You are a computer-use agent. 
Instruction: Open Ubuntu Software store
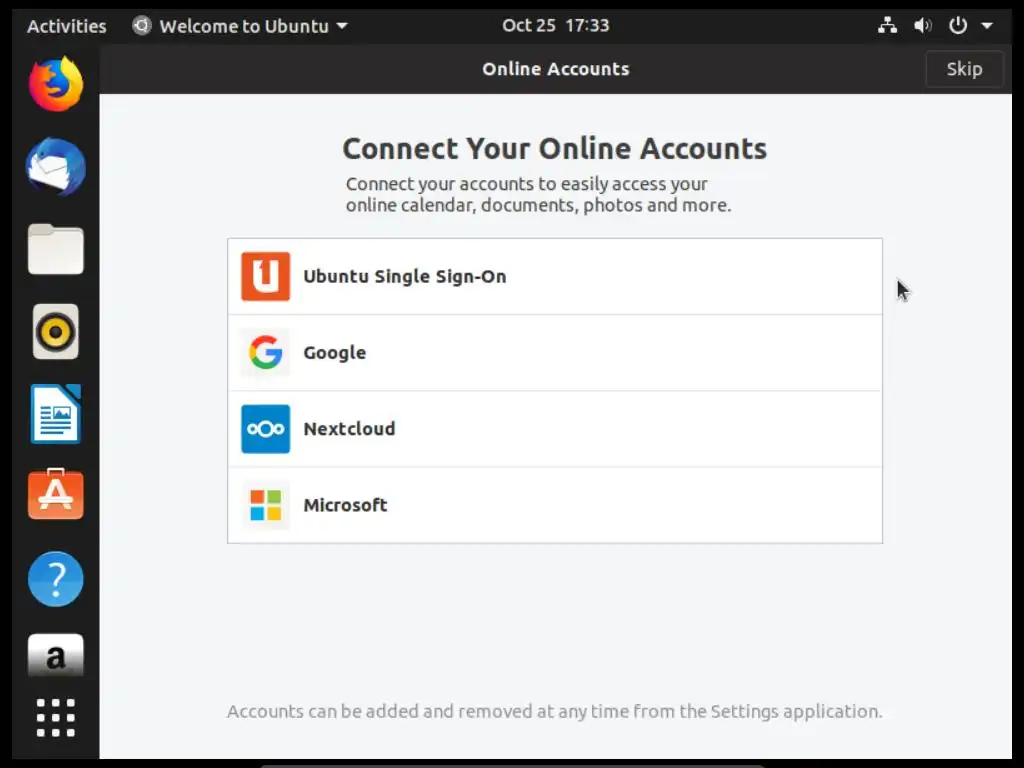pos(55,495)
